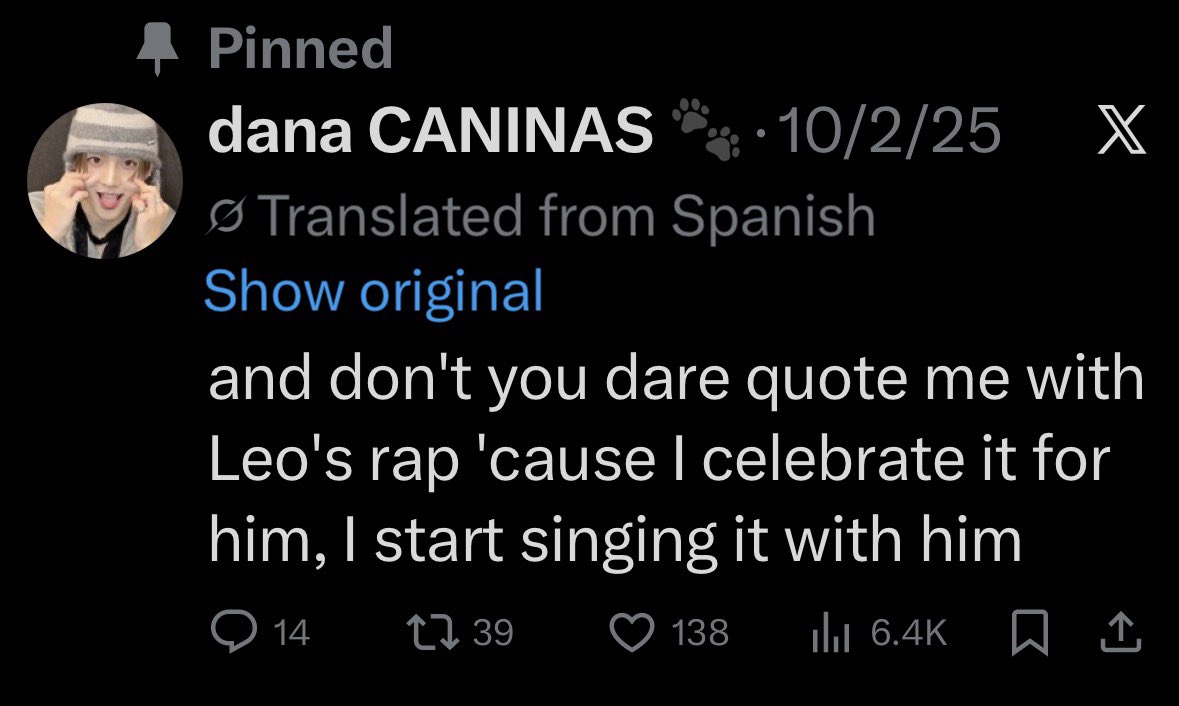Select the Translated from Spanish label
1179x706 pixels.
[570, 216]
